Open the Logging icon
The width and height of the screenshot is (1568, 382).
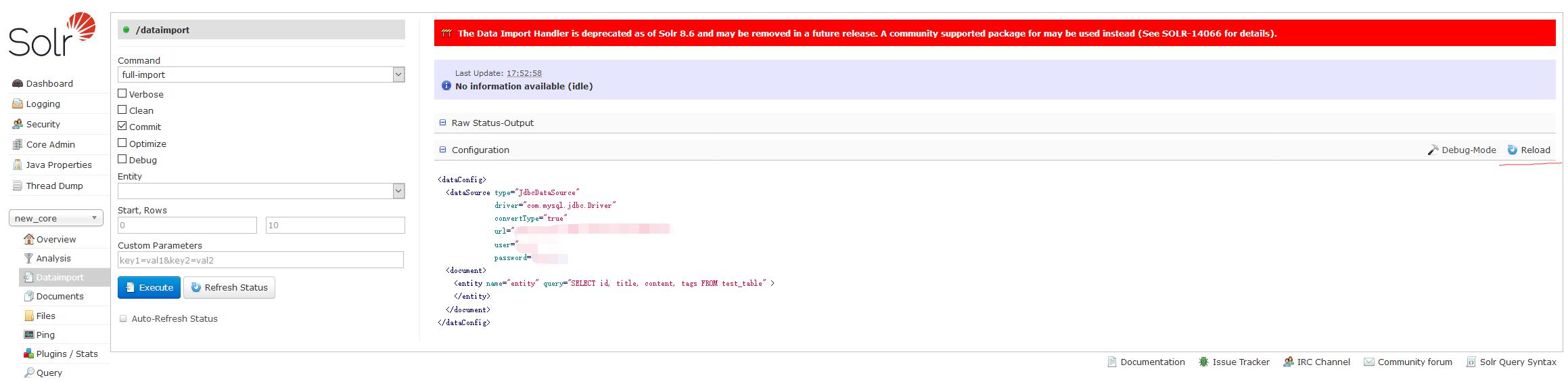18,104
